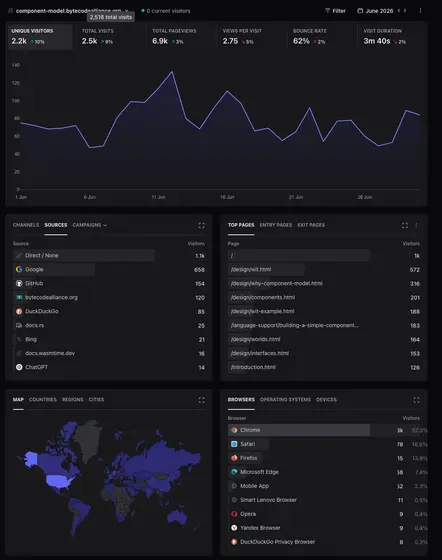Open the Entry Pages tab
442x560 pixels.
pos(276,225)
